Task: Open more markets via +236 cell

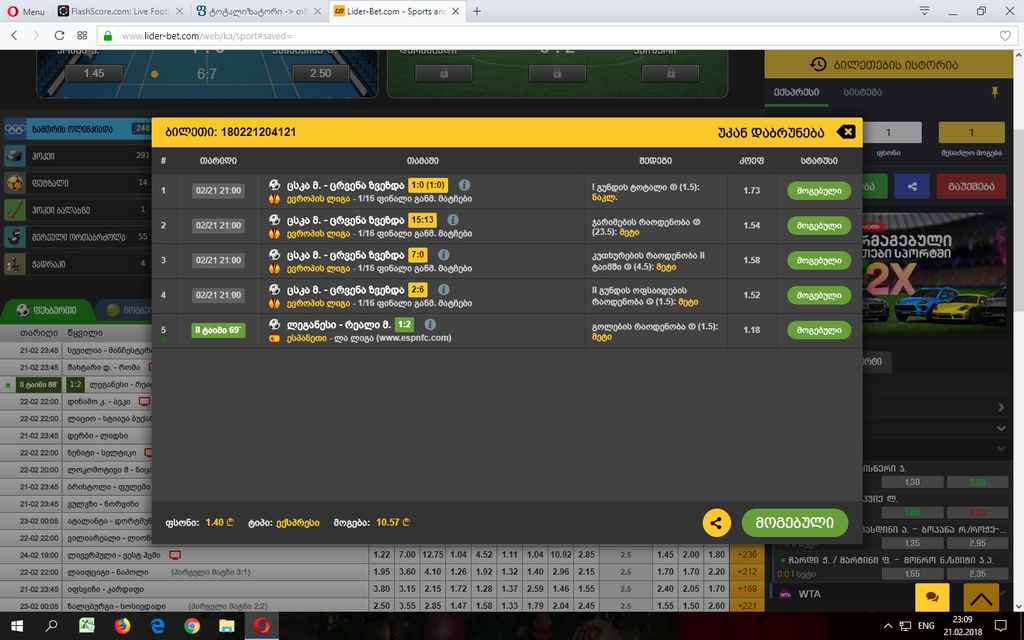Action: tap(746, 554)
